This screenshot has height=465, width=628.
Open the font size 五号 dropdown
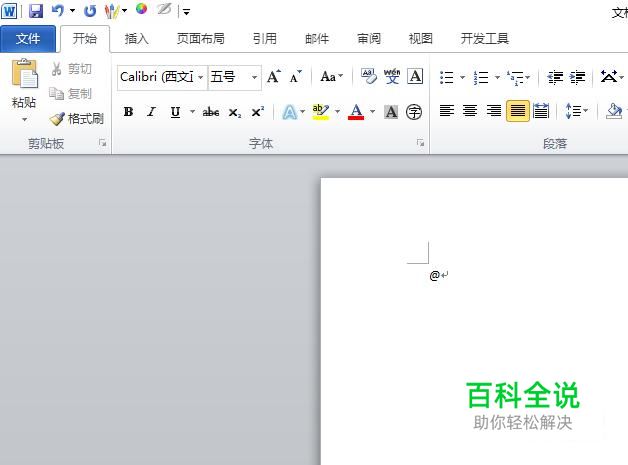254,77
